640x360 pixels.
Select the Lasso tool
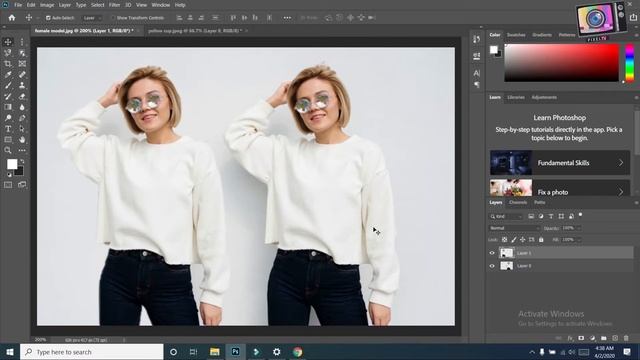point(8,53)
